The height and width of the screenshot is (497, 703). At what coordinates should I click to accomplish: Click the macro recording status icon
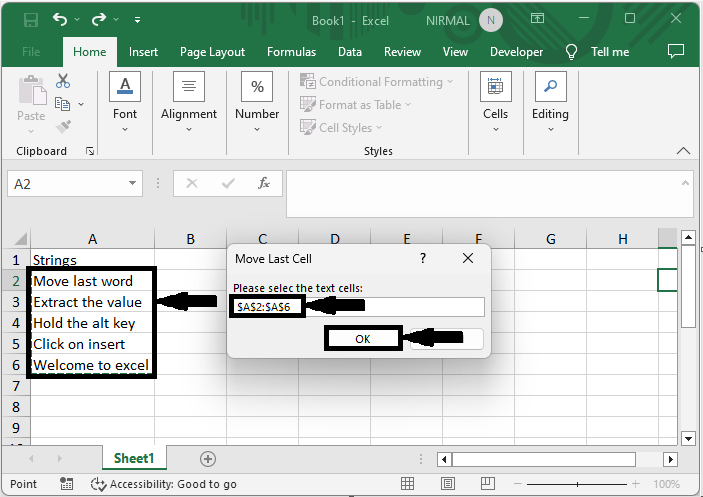click(66, 484)
